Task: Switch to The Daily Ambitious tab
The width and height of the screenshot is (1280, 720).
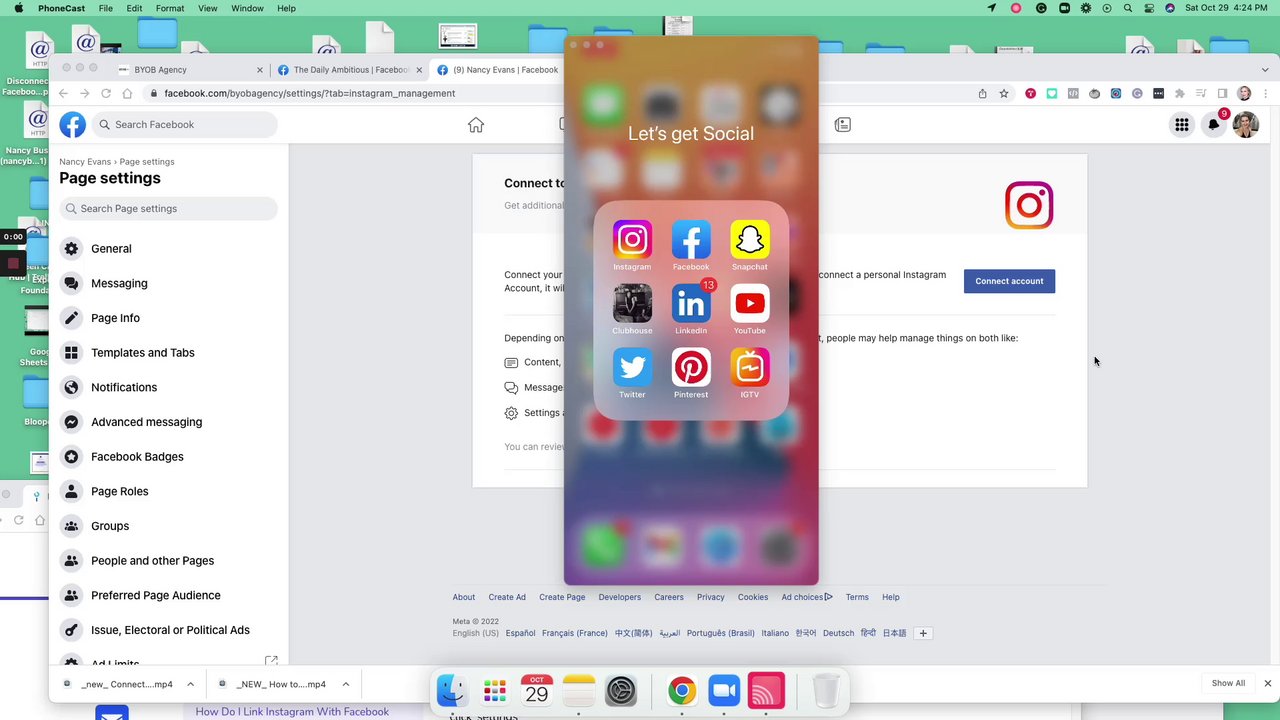Action: [350, 70]
